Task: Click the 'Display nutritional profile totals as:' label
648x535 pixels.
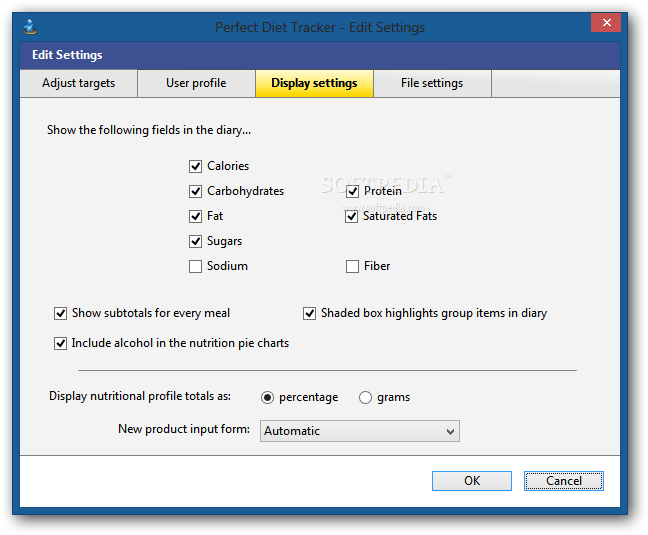Action: click(140, 396)
